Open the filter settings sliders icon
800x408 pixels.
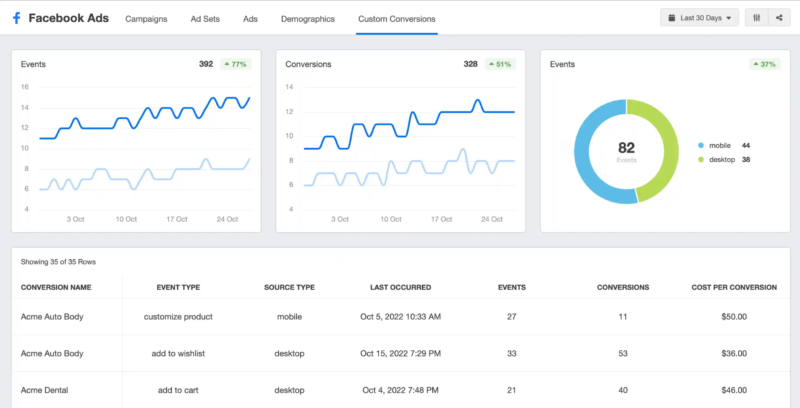point(756,18)
